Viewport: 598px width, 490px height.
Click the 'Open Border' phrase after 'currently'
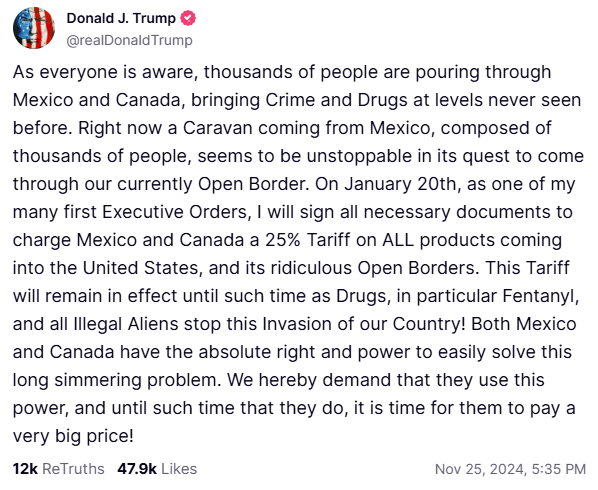click(253, 184)
